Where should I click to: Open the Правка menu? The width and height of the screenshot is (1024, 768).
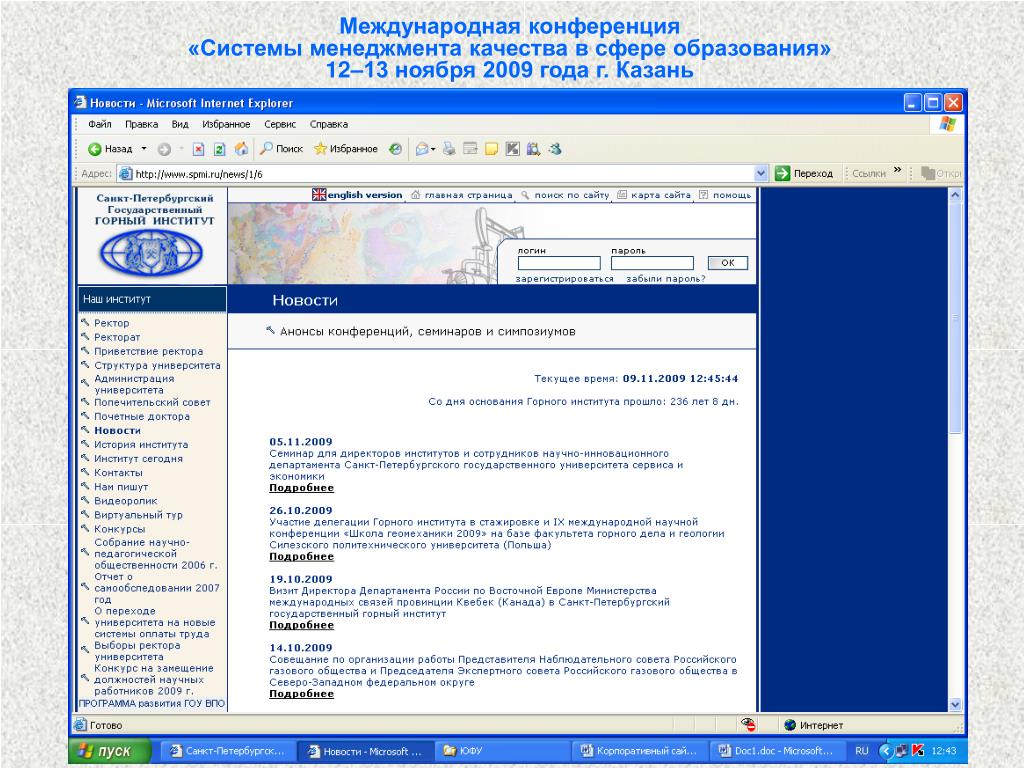[x=142, y=124]
